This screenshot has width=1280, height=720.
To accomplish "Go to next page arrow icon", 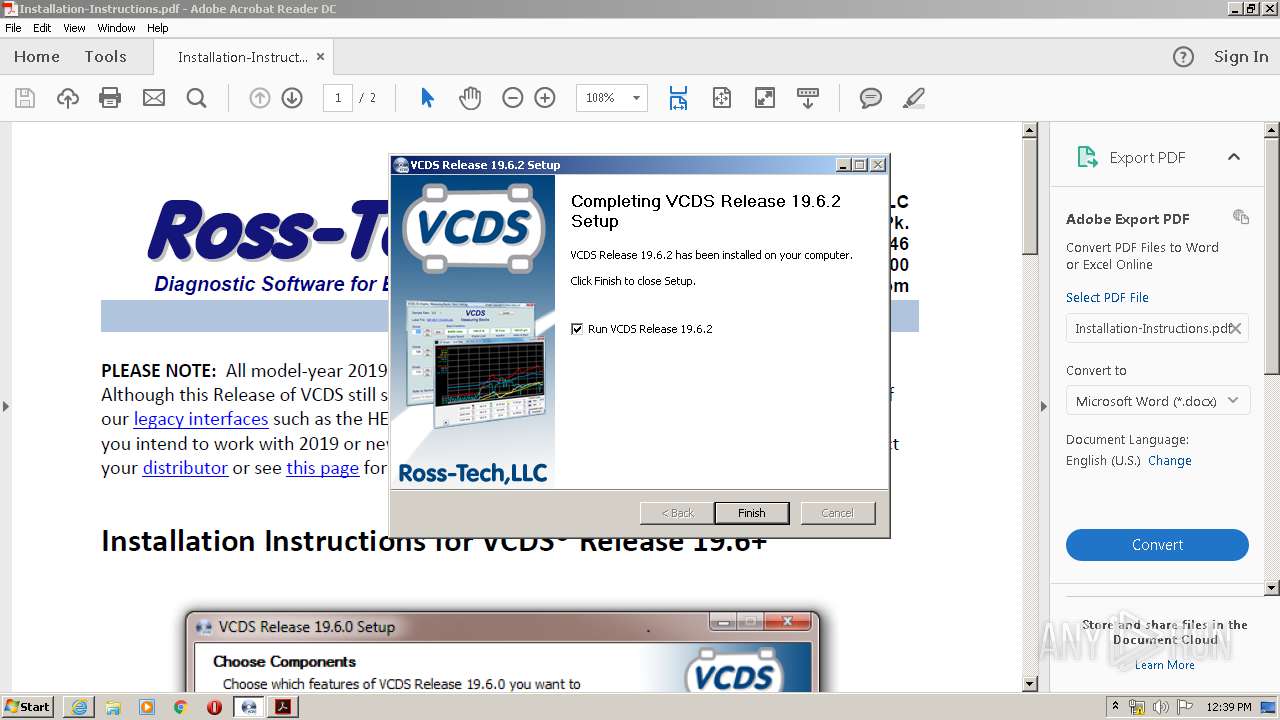I will pos(292,98).
